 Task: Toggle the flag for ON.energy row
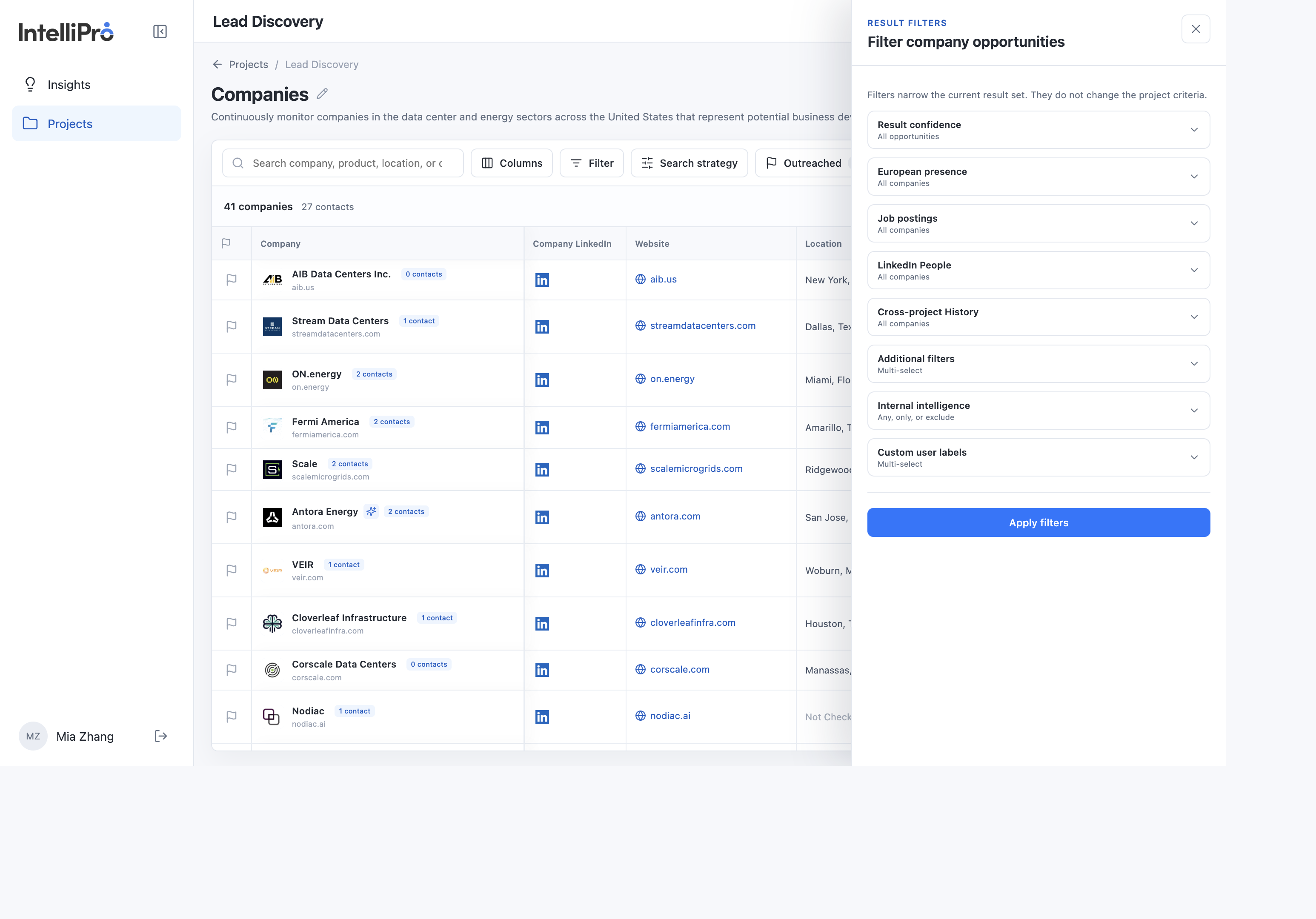(x=232, y=380)
